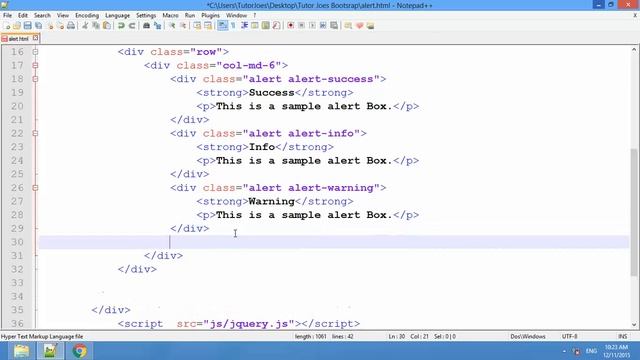Click the Print toolbar icon

point(71,26)
